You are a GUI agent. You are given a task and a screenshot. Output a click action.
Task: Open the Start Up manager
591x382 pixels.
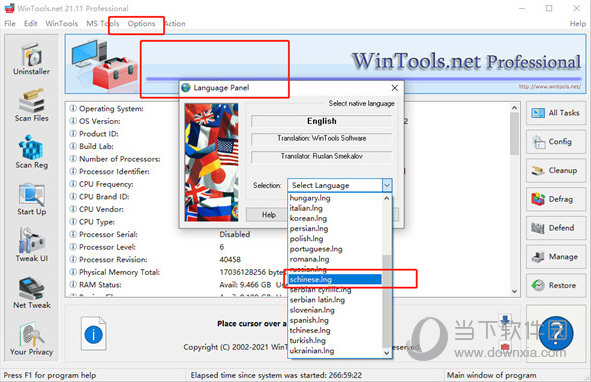tap(31, 199)
